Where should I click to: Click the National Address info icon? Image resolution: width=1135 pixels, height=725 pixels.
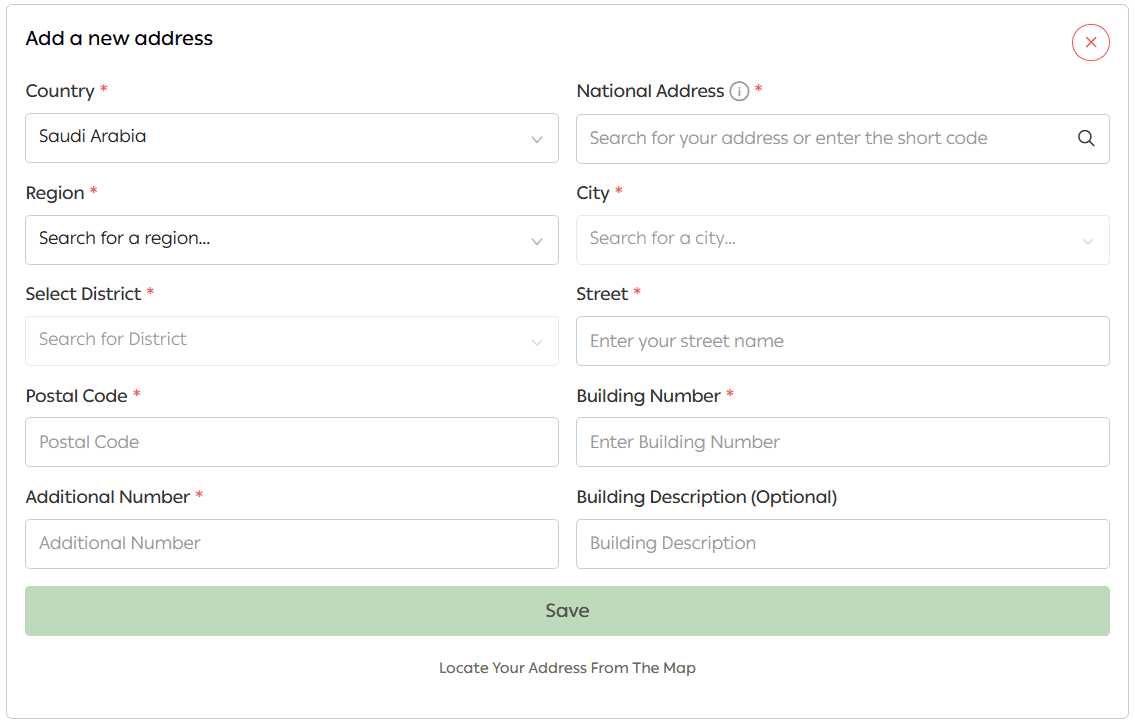pos(739,92)
